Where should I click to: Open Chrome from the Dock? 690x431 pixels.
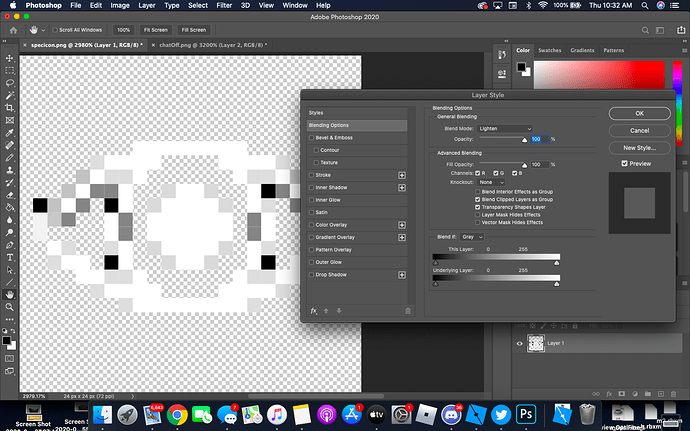[177, 414]
